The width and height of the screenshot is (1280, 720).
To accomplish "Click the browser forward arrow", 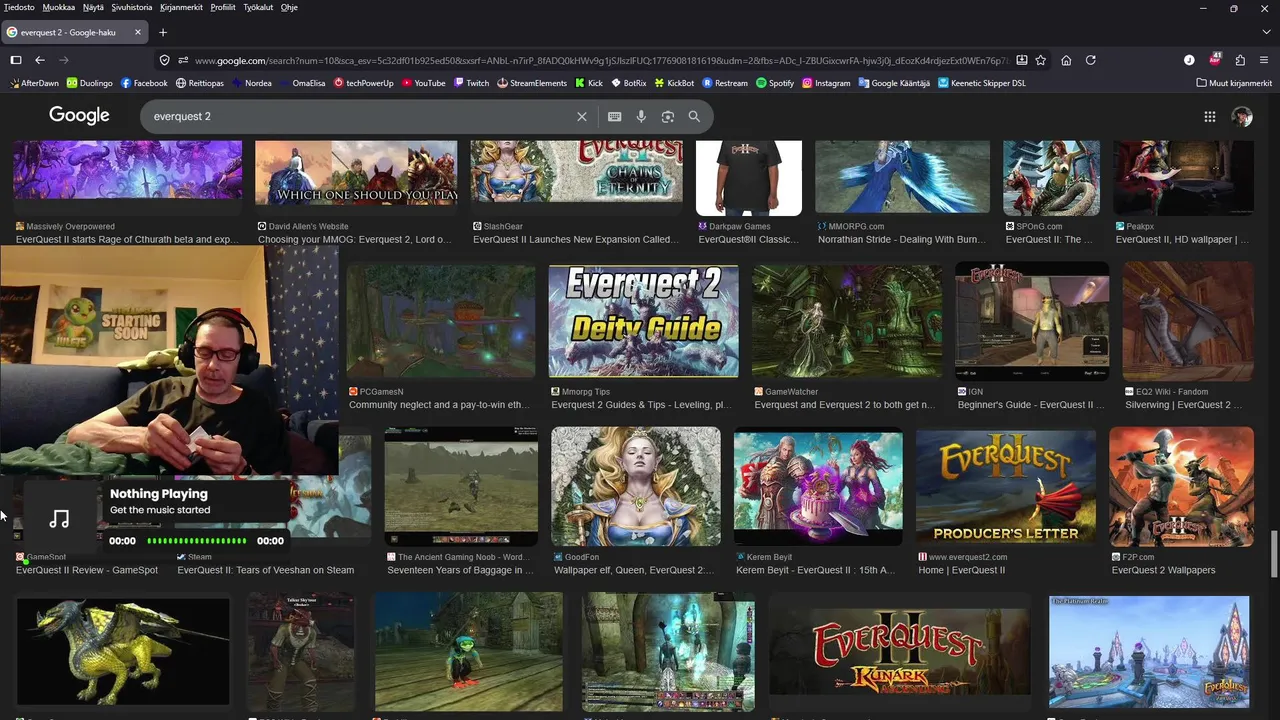I will 64,60.
